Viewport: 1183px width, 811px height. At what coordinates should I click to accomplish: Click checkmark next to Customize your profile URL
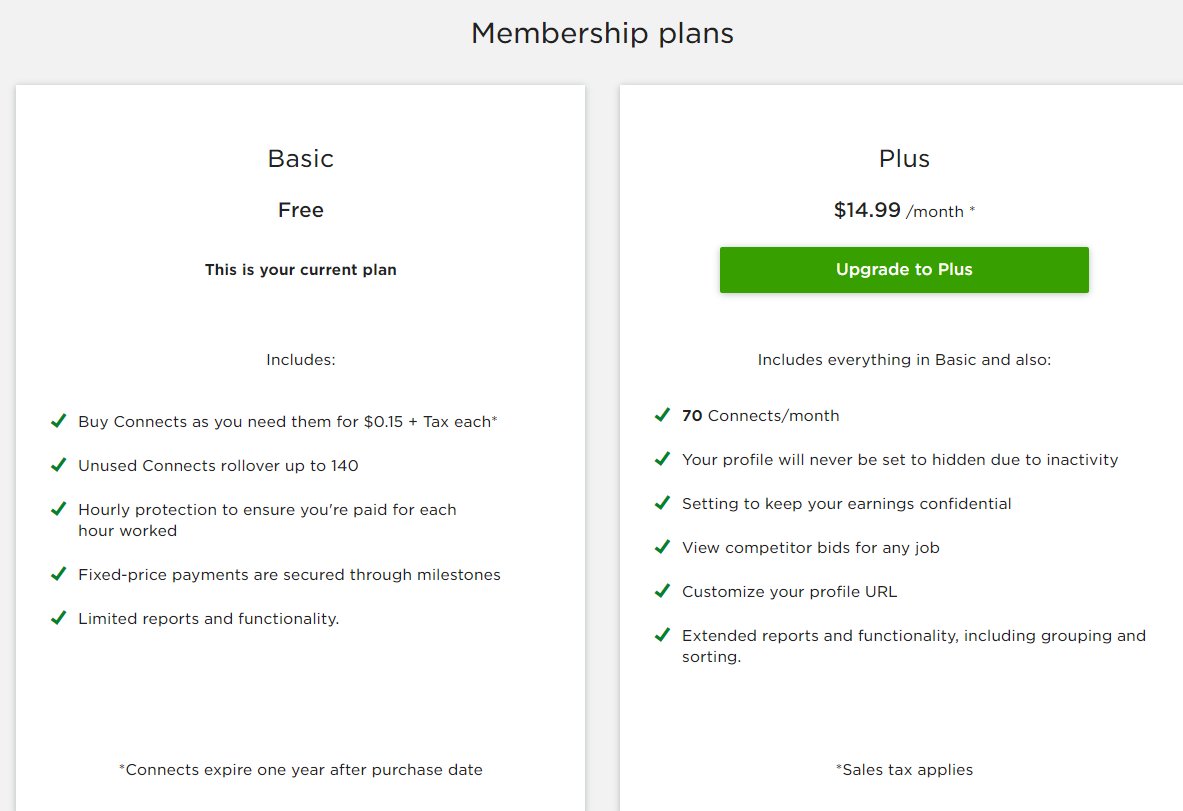pos(662,591)
